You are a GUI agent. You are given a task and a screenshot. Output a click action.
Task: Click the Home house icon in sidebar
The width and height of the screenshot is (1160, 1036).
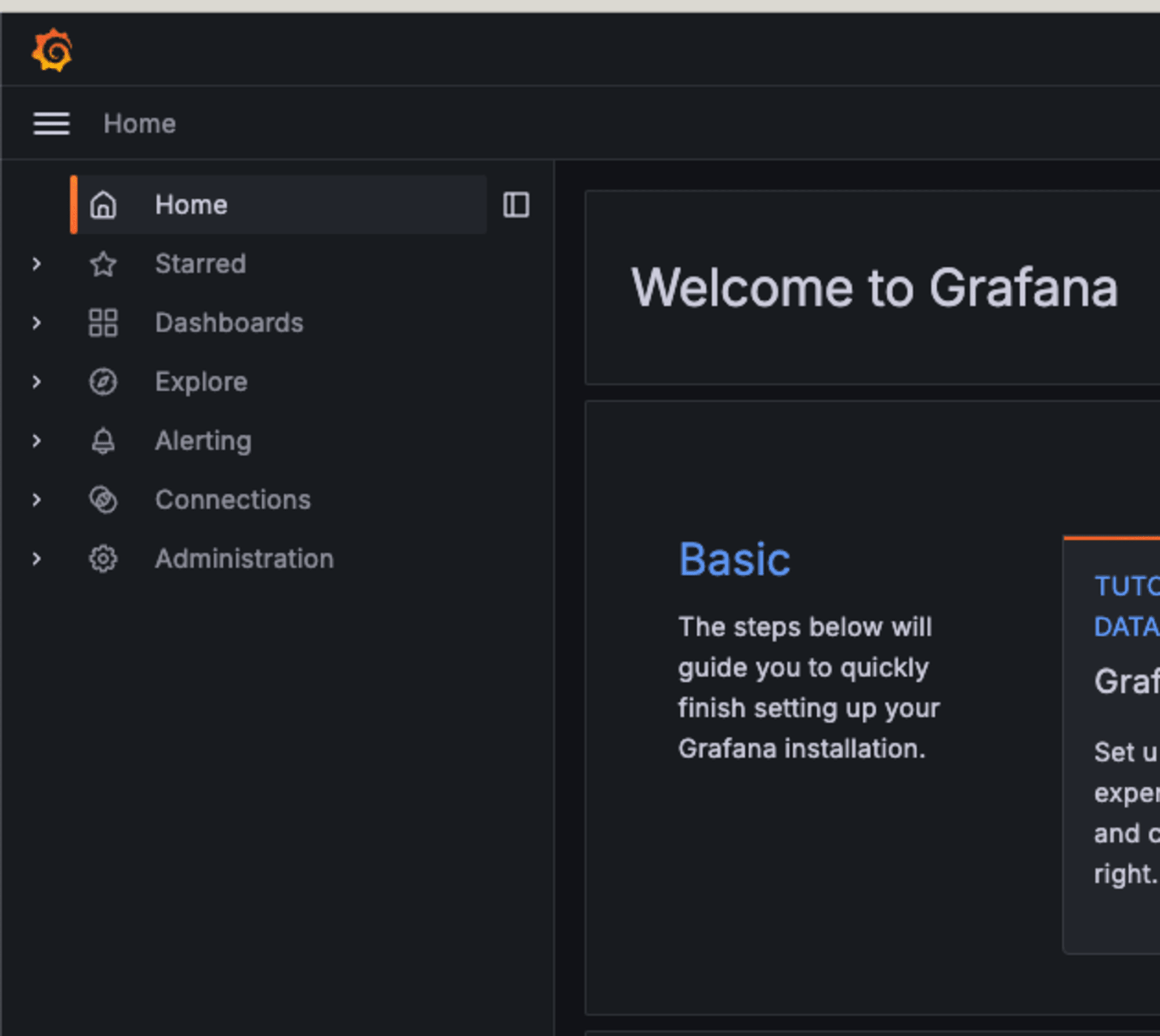(103, 205)
